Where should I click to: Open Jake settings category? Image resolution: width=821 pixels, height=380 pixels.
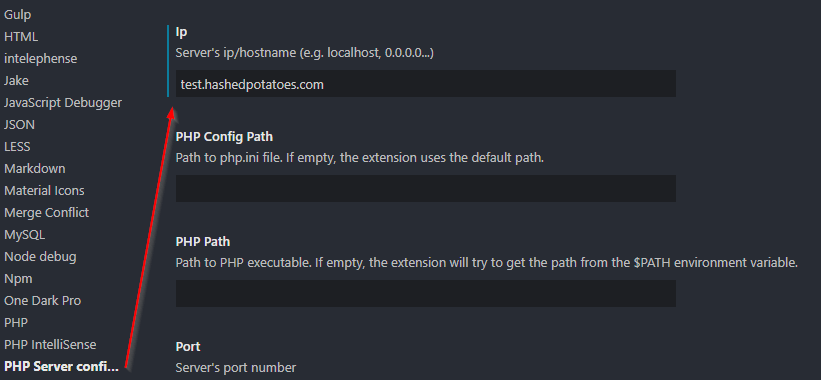(16, 81)
